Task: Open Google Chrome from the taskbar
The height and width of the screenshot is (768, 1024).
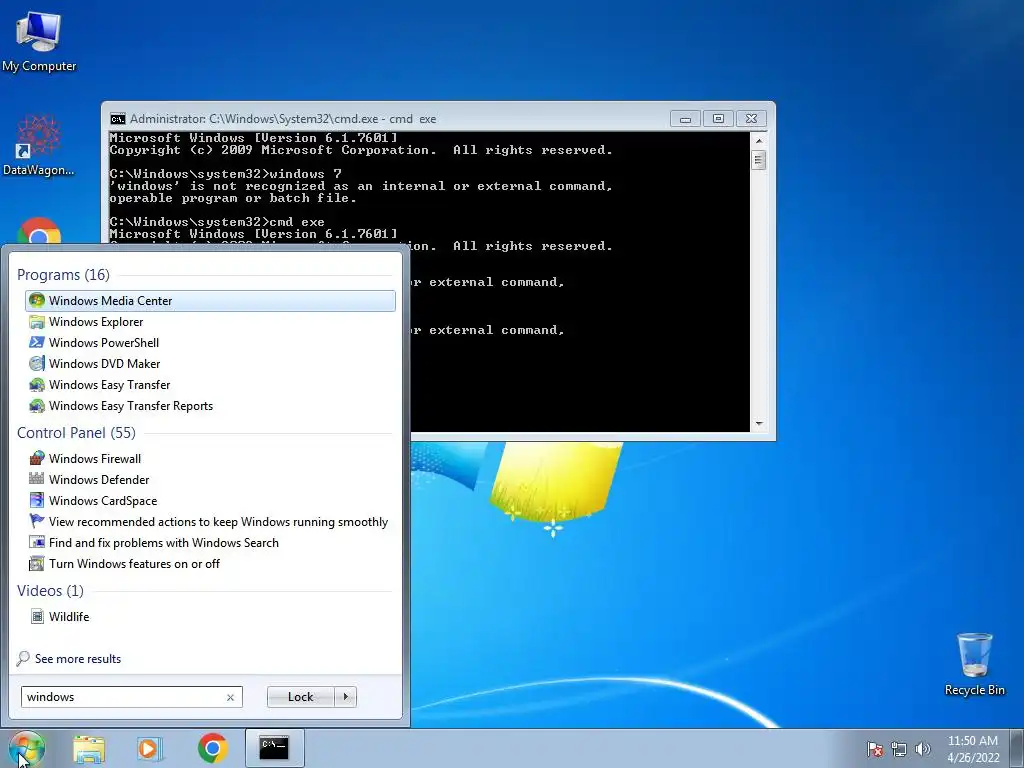Action: click(212, 748)
